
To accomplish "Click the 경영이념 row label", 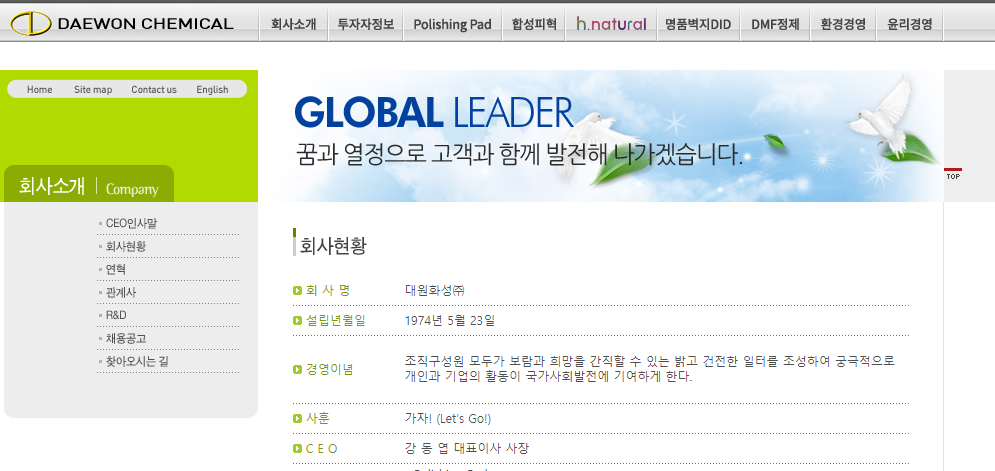I will click(x=329, y=369).
